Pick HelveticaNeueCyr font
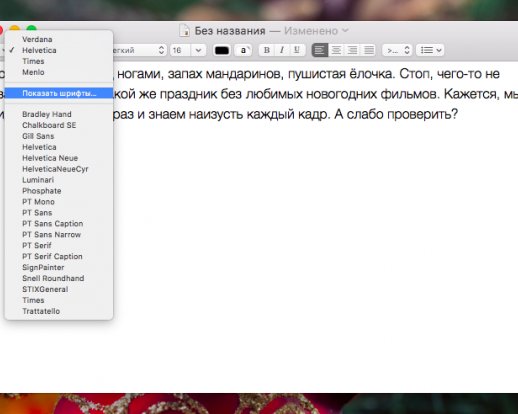Viewport: 518px width, 414px height. pos(59,169)
